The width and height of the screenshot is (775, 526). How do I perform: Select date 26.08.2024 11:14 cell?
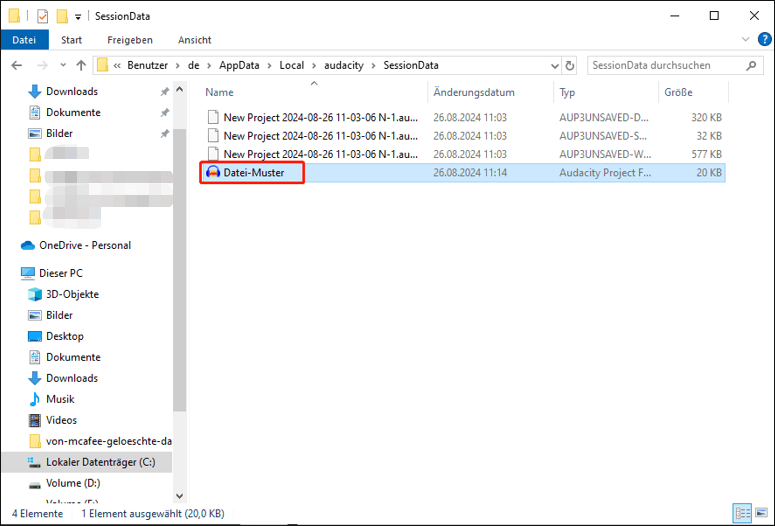470,173
